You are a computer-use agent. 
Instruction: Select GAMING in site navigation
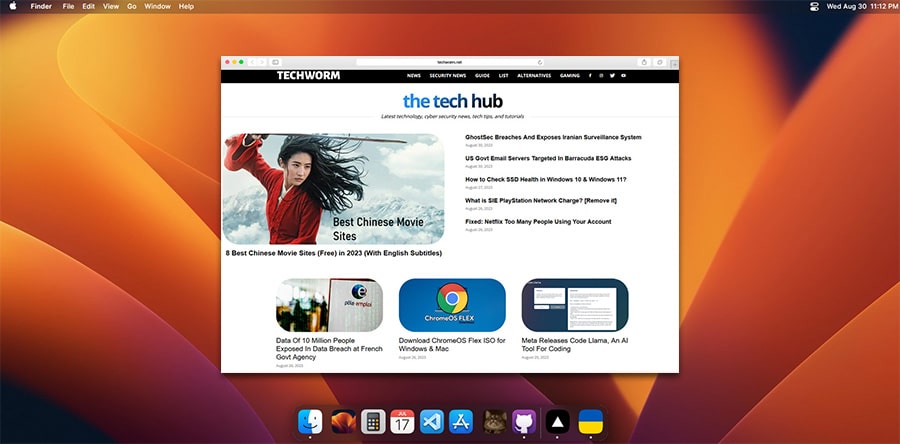(570, 76)
